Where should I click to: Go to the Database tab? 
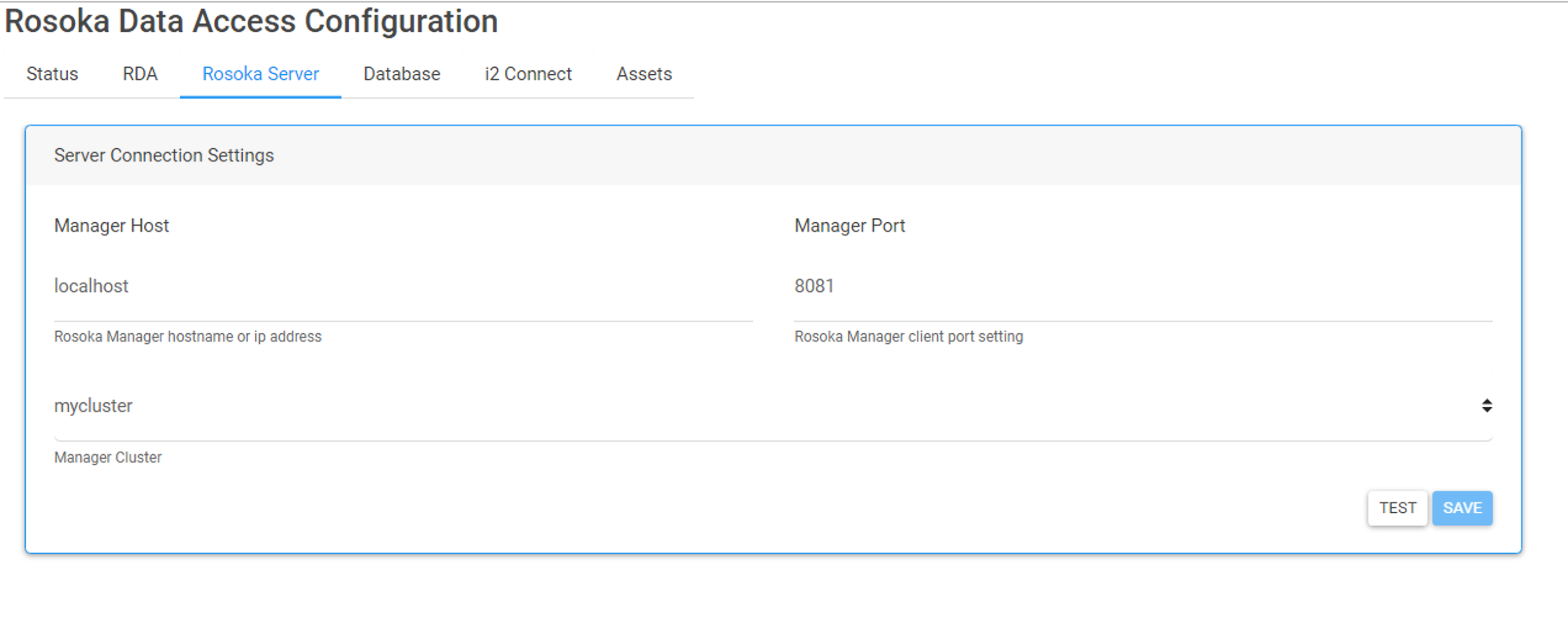tap(401, 74)
